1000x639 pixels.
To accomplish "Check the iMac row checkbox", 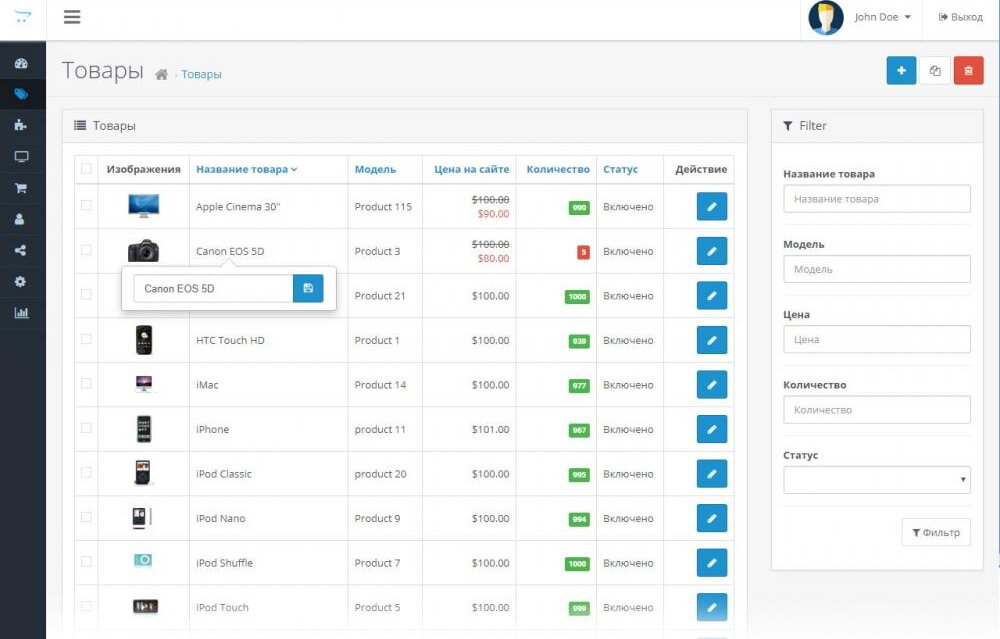I will tap(86, 384).
